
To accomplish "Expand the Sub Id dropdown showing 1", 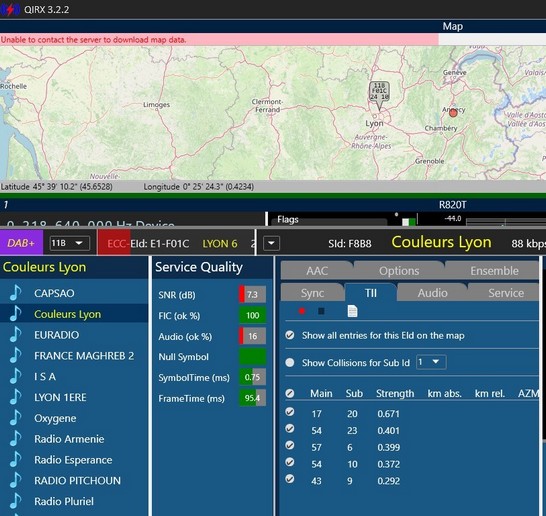I will pos(431,362).
